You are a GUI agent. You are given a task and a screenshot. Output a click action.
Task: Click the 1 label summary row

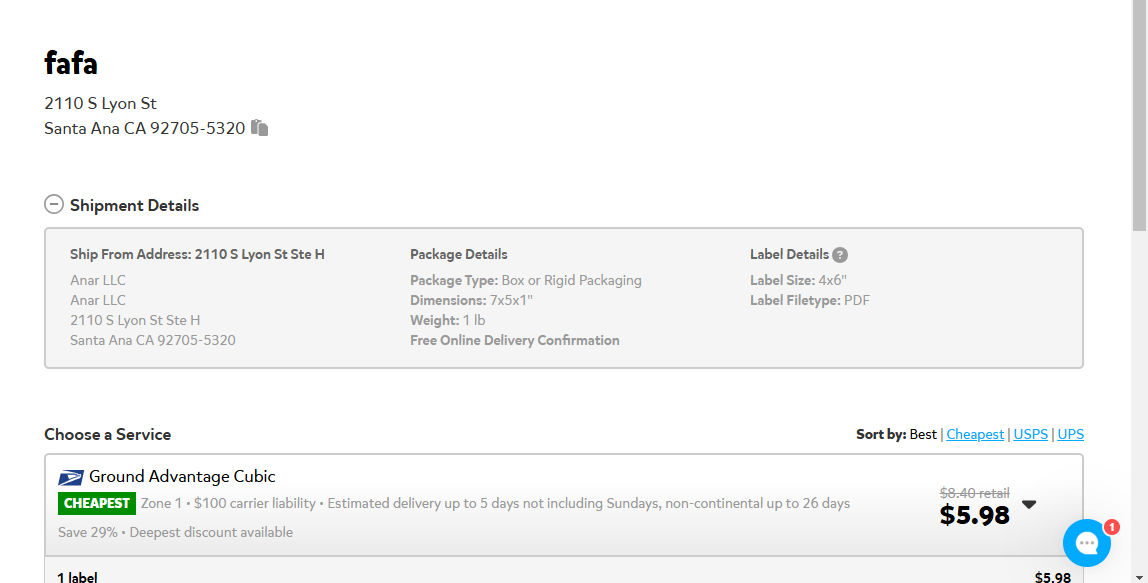tap(564, 576)
